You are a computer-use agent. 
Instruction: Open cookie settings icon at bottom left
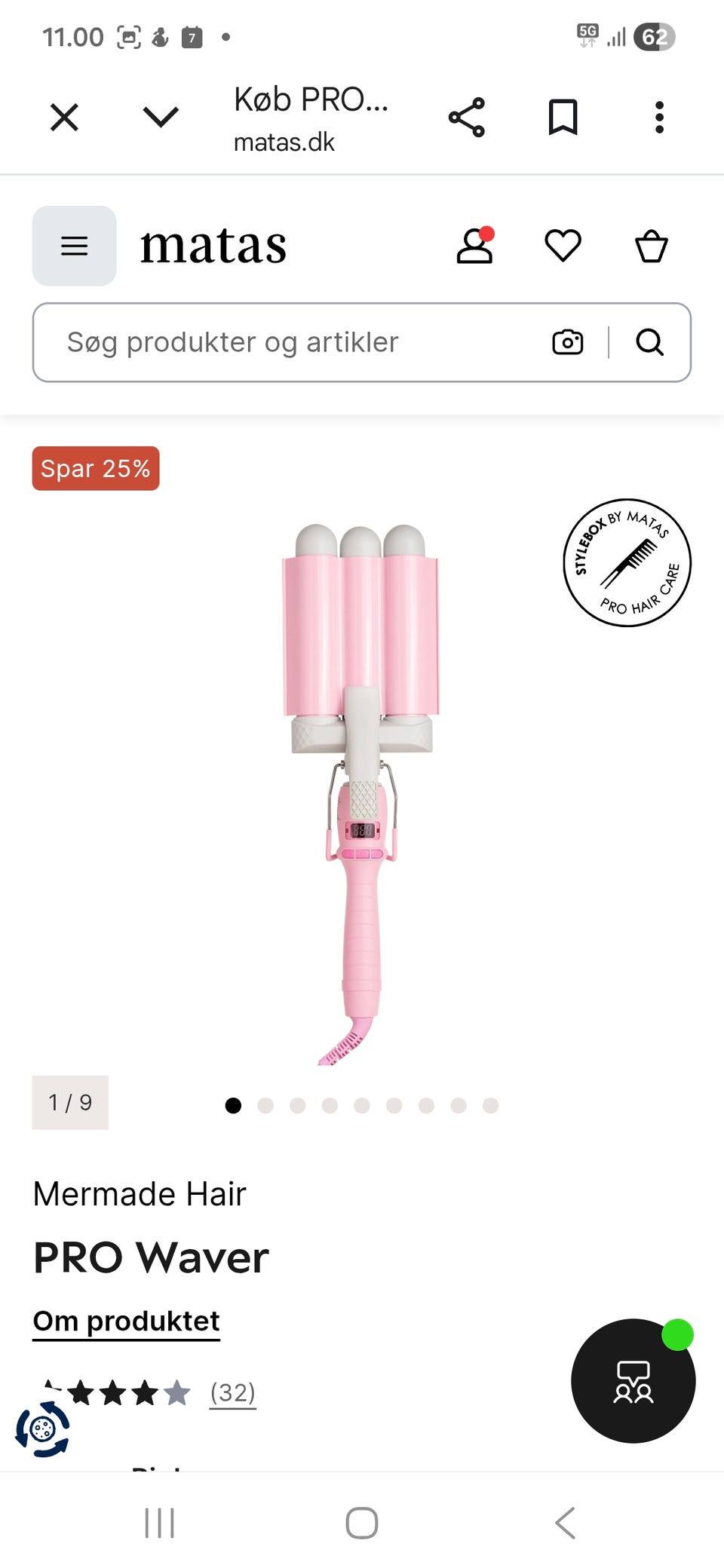[x=42, y=1429]
